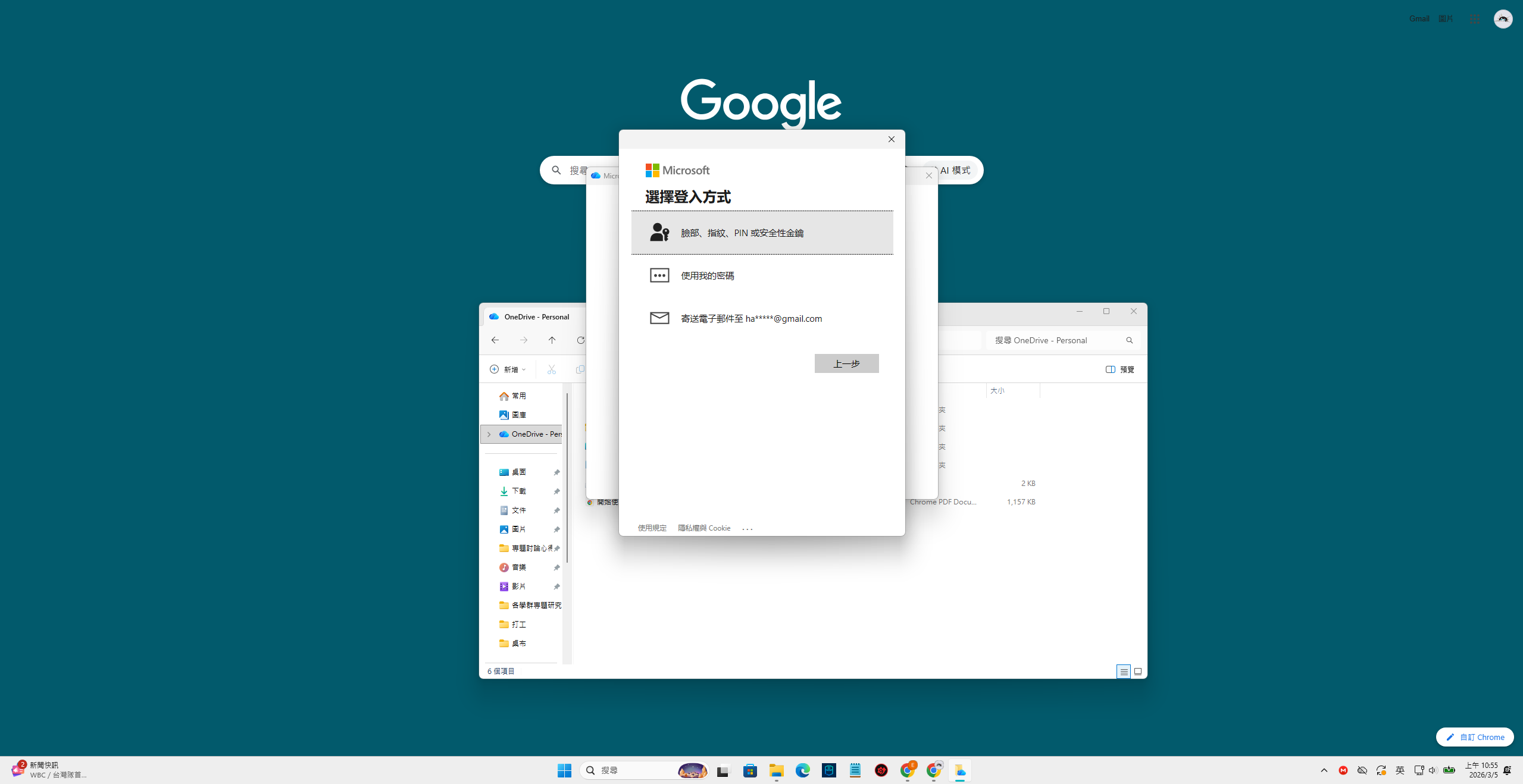Sort by the 大小 column header
Viewport: 1523px width, 784px height.
[1012, 391]
